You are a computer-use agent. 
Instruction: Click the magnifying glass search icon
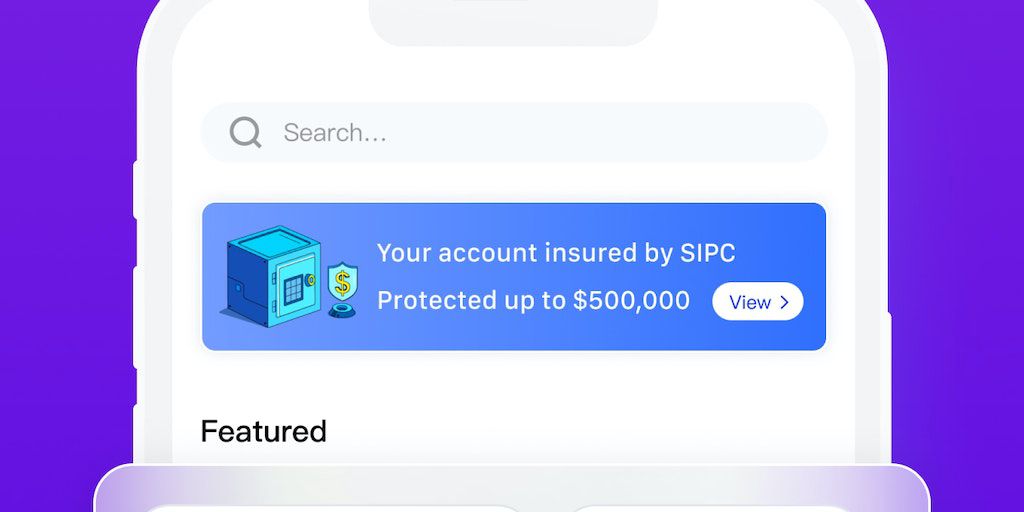[x=245, y=132]
